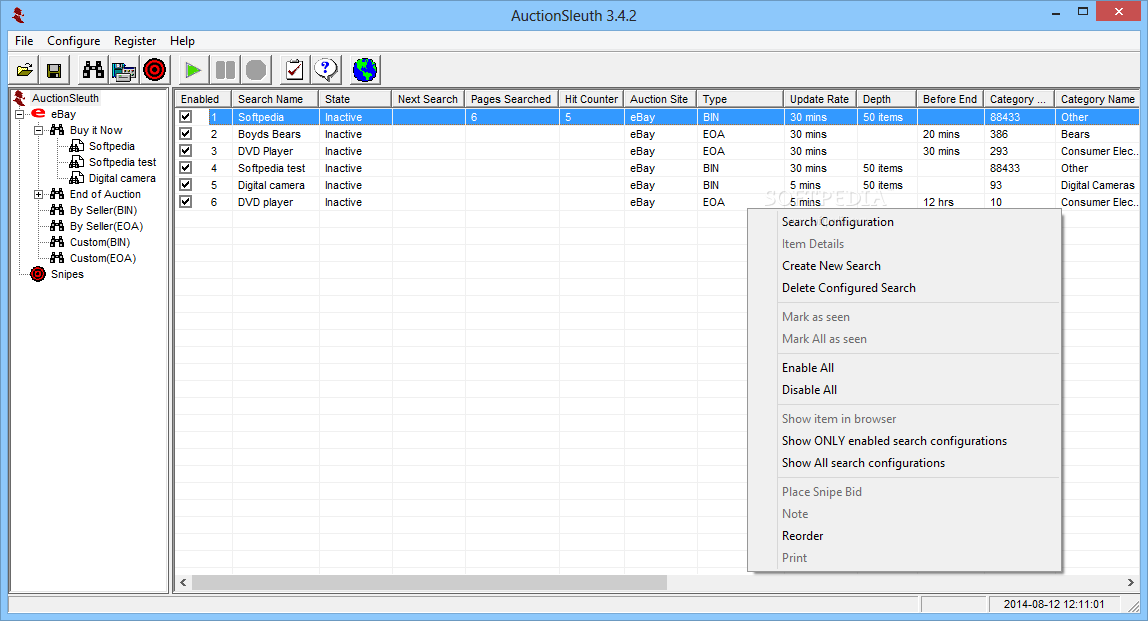Select Custom(BIN) tree node
This screenshot has height=621, width=1148.
coord(100,243)
